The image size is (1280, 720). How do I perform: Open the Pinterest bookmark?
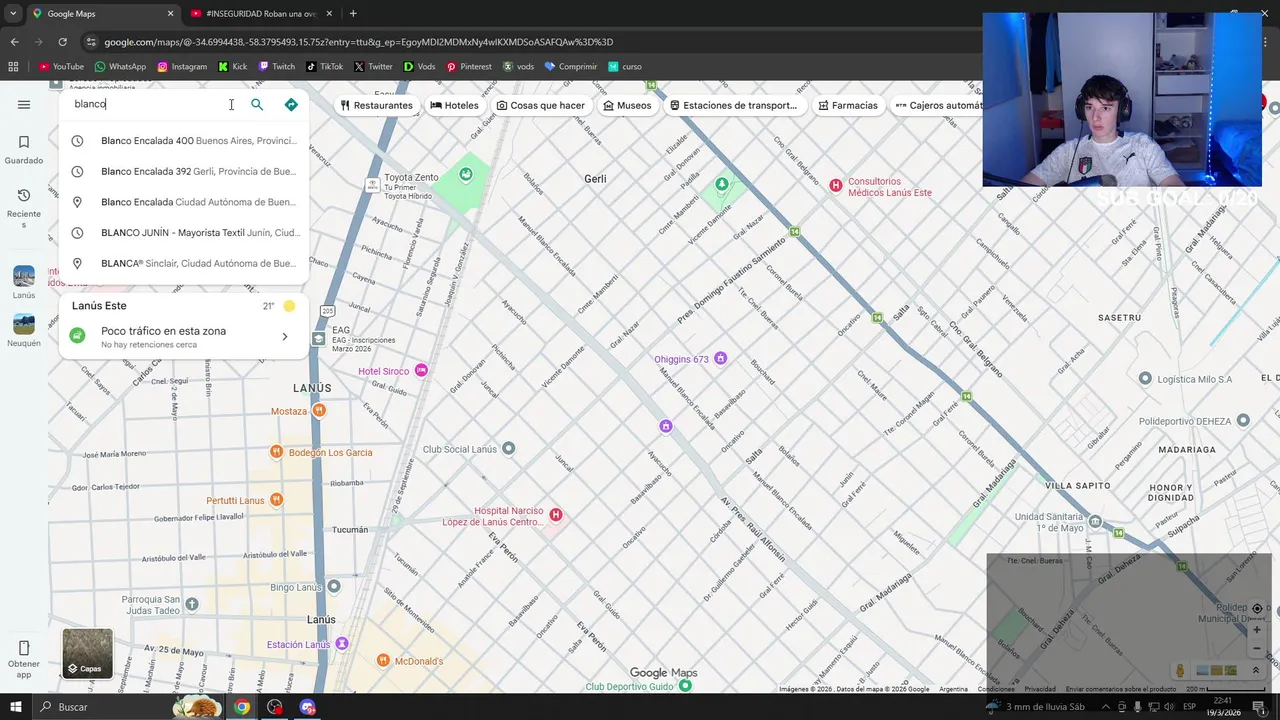click(469, 67)
